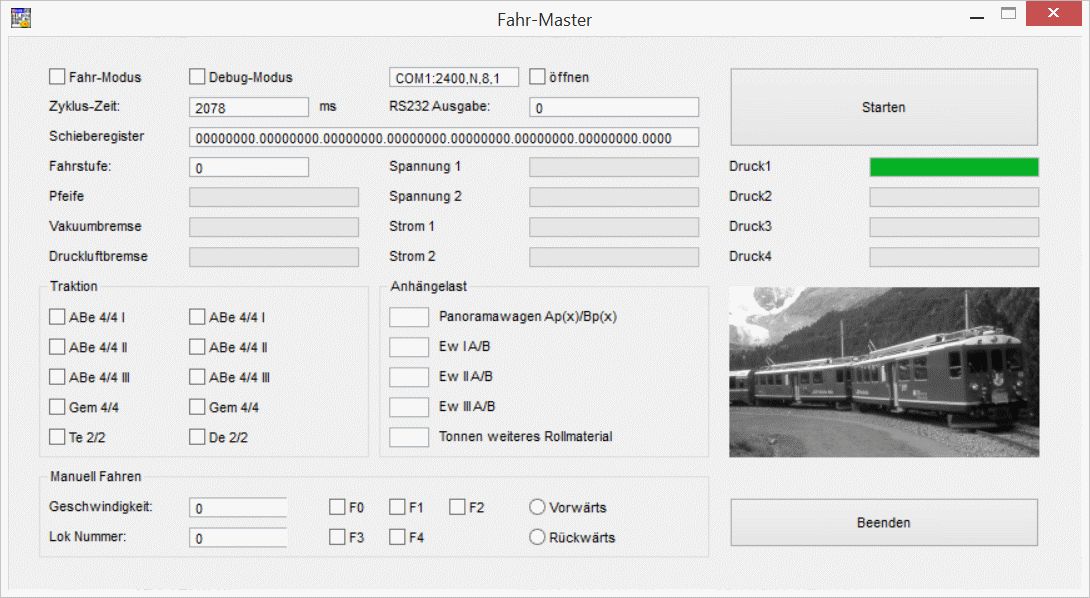Click the black-and-white train photograph
The image size is (1090, 598).
884,372
